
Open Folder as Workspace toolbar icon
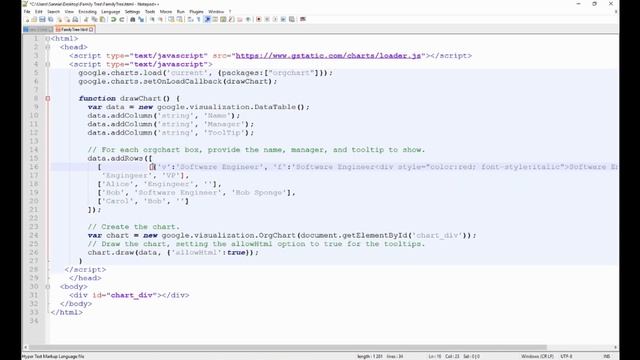click(x=240, y=19)
